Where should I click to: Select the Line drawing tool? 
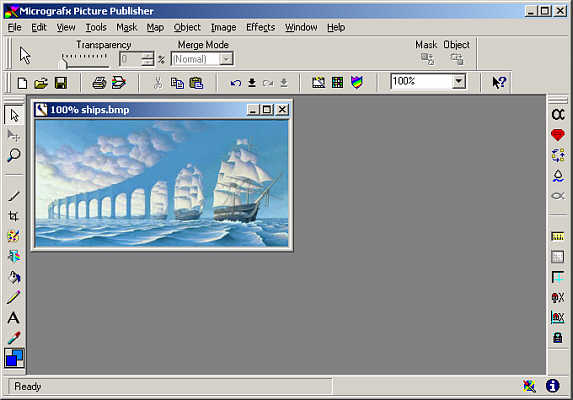click(14, 196)
